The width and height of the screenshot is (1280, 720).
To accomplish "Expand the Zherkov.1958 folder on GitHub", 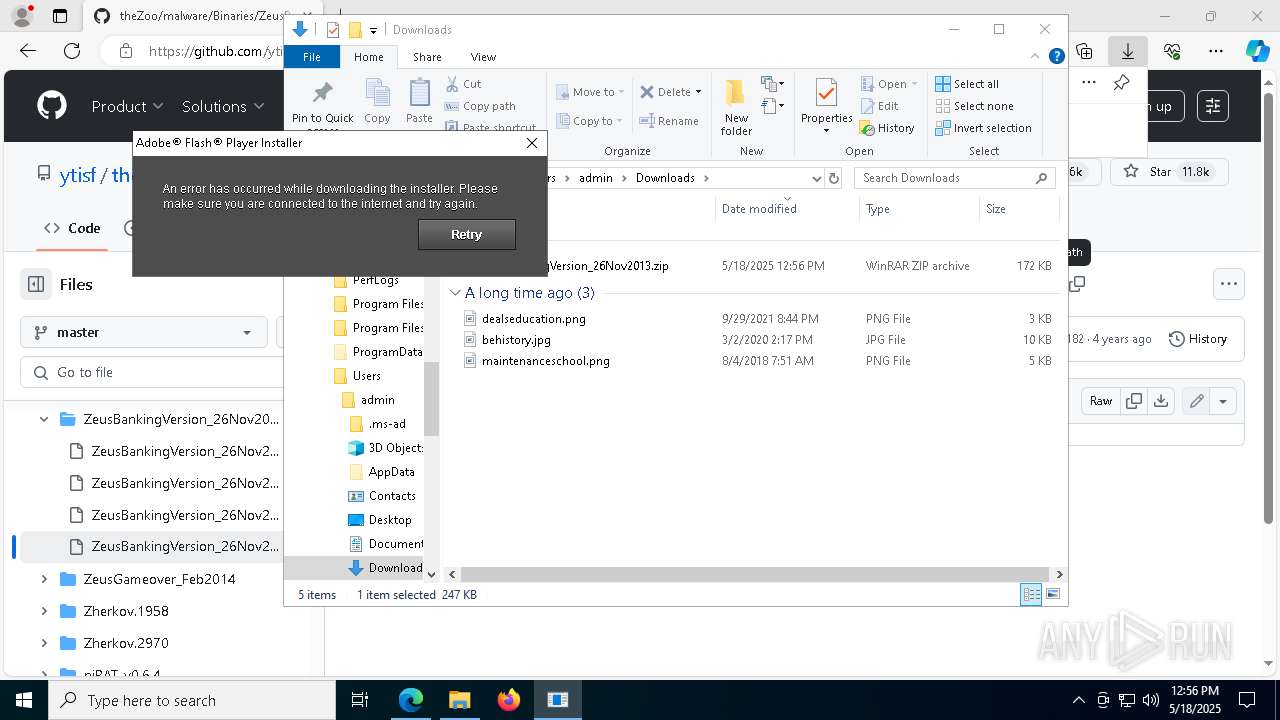I will click(44, 611).
